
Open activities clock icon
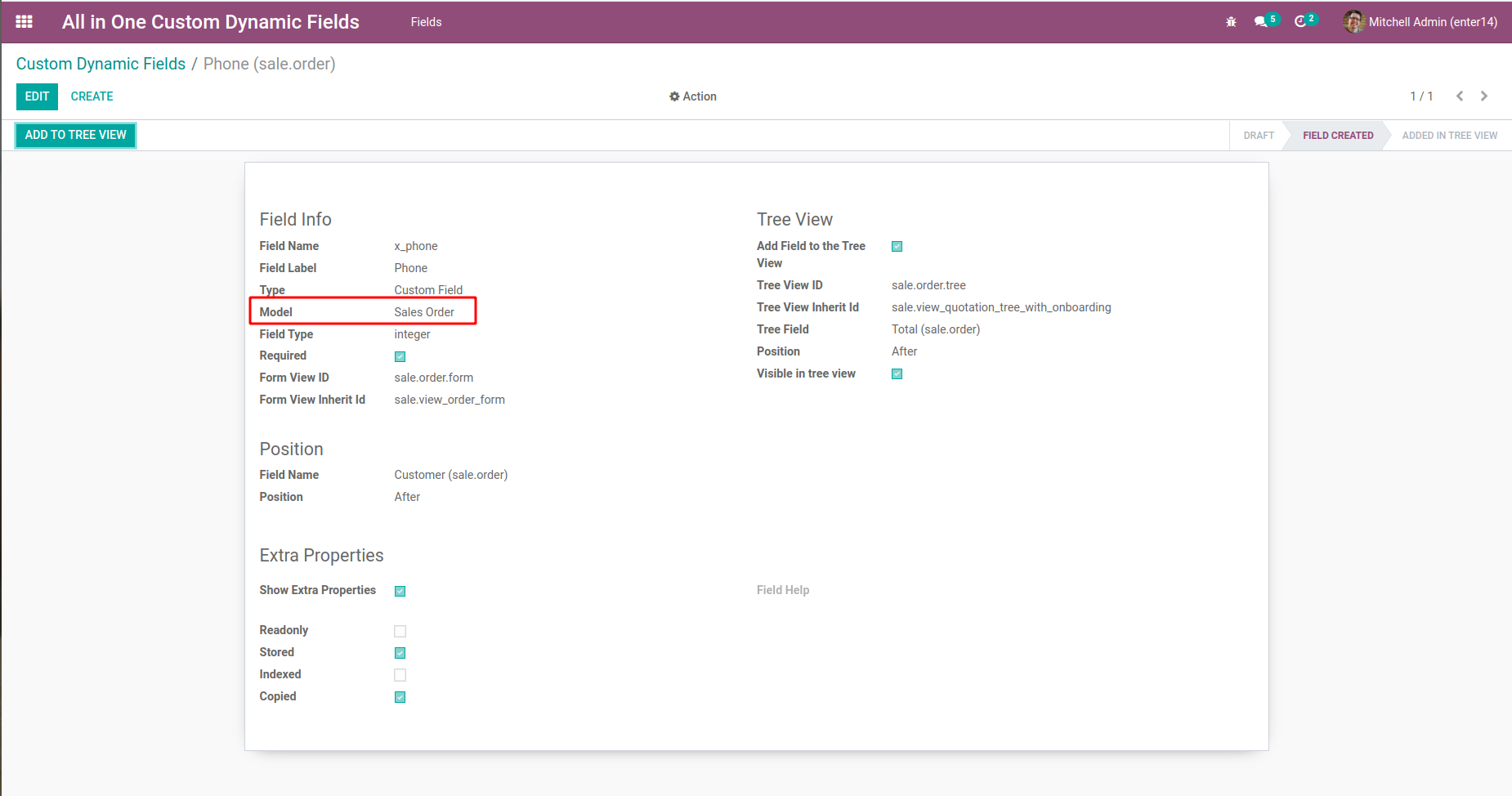tap(1300, 22)
